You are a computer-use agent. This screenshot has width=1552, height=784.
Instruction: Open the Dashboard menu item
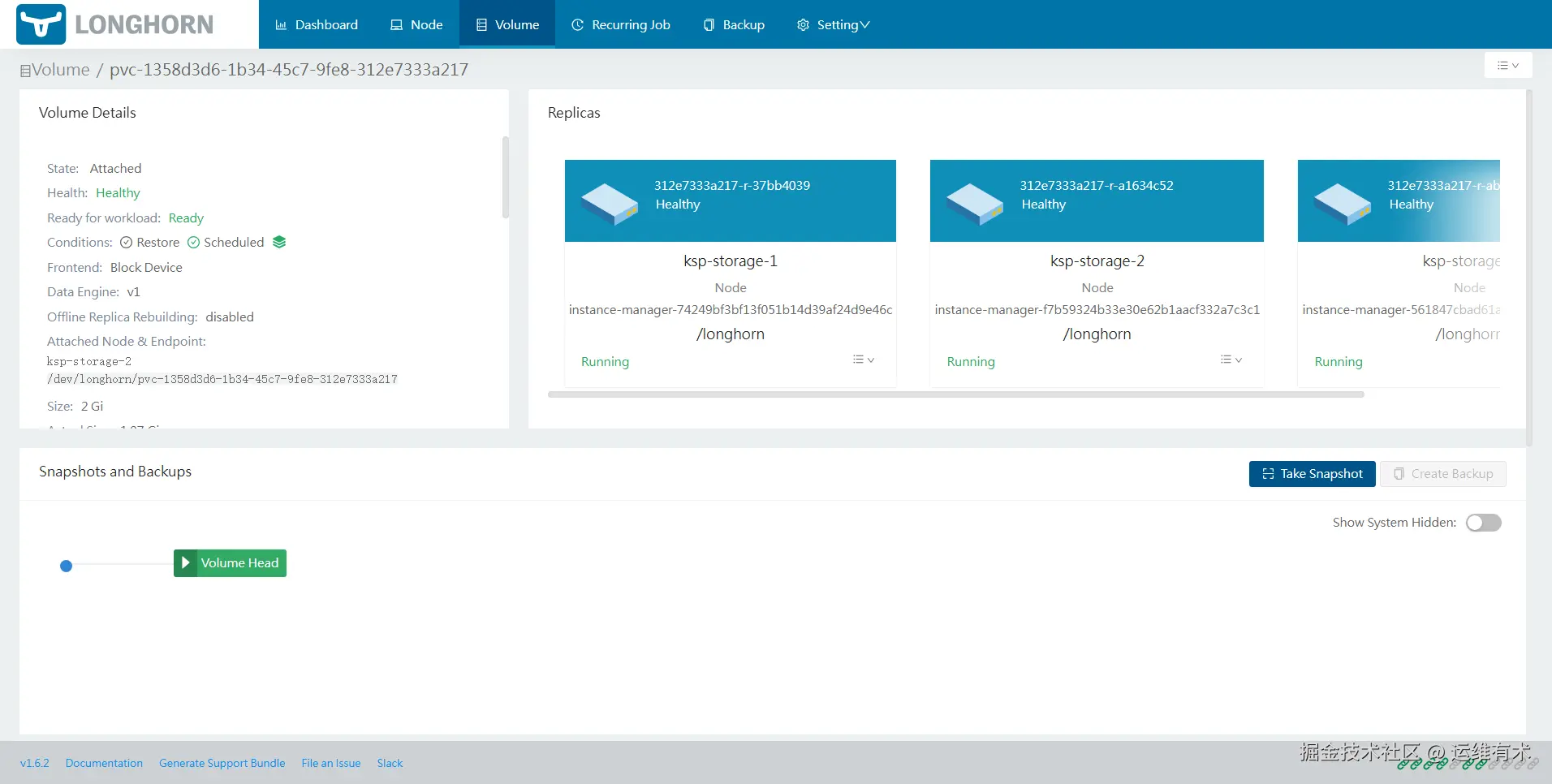(317, 24)
